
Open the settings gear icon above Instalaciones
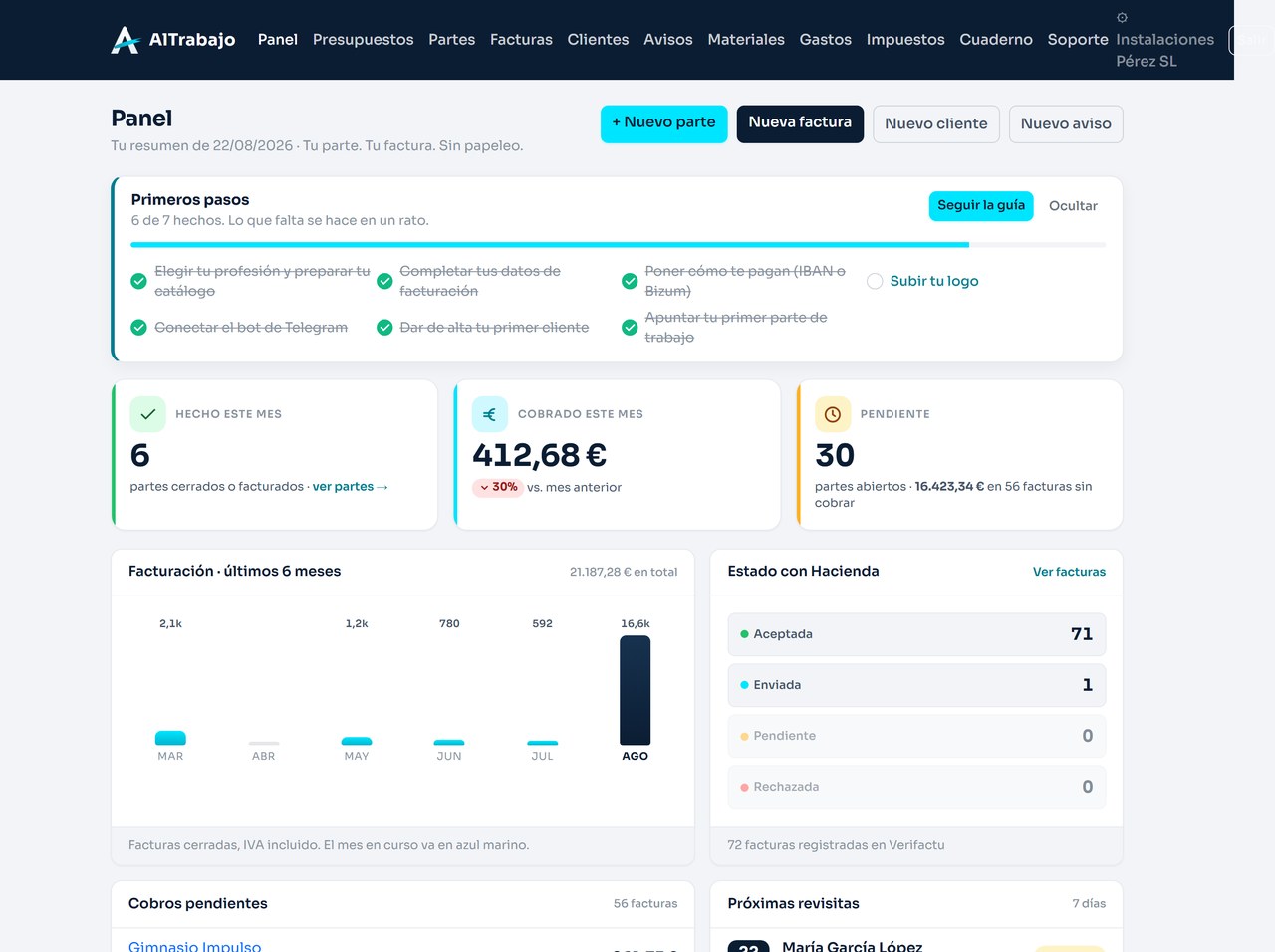(1122, 18)
